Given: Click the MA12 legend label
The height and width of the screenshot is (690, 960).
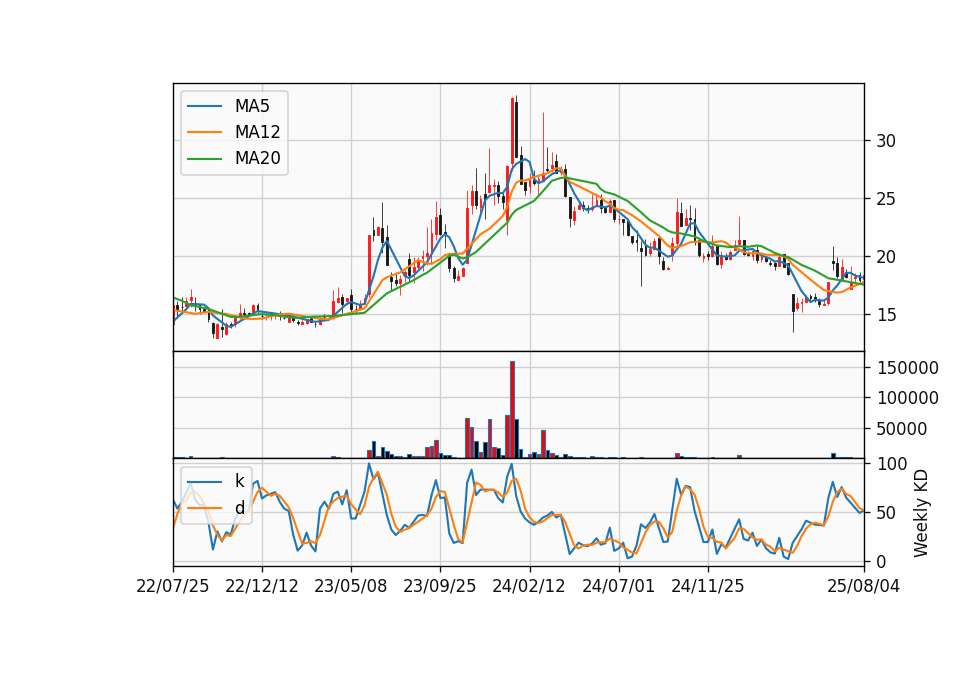Looking at the screenshot, I should [x=257, y=132].
